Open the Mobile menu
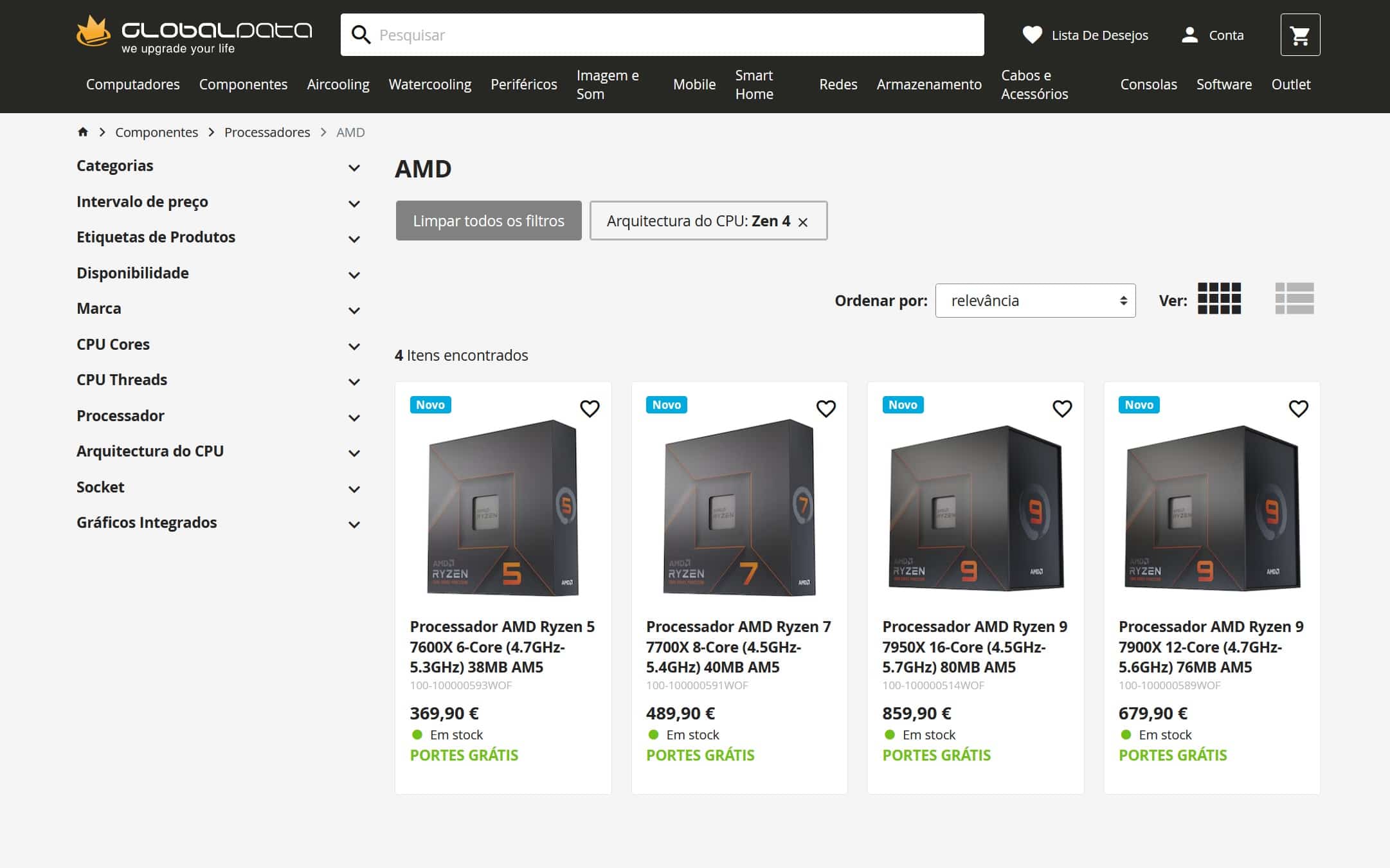Image resolution: width=1390 pixels, height=868 pixels. [694, 84]
